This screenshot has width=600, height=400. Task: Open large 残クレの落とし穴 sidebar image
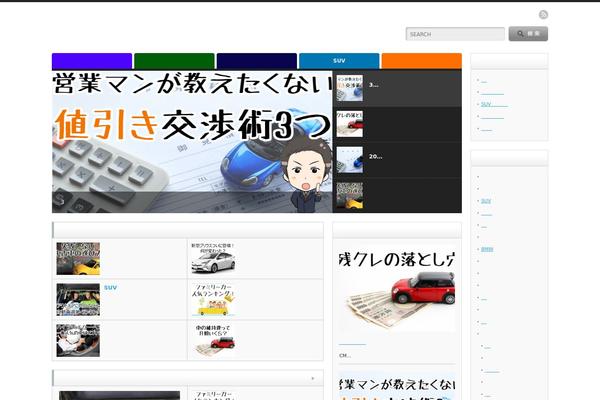pos(397,289)
